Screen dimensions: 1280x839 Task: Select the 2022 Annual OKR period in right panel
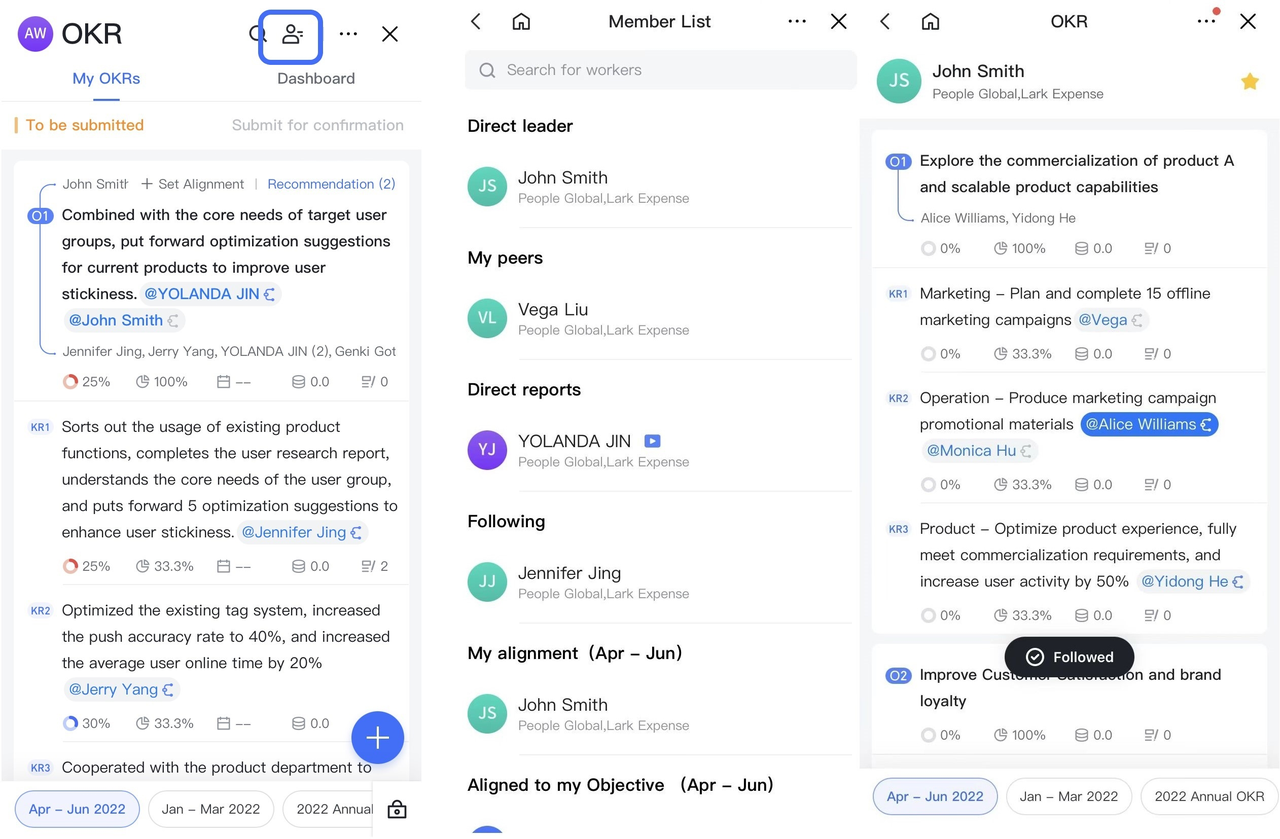point(1209,796)
